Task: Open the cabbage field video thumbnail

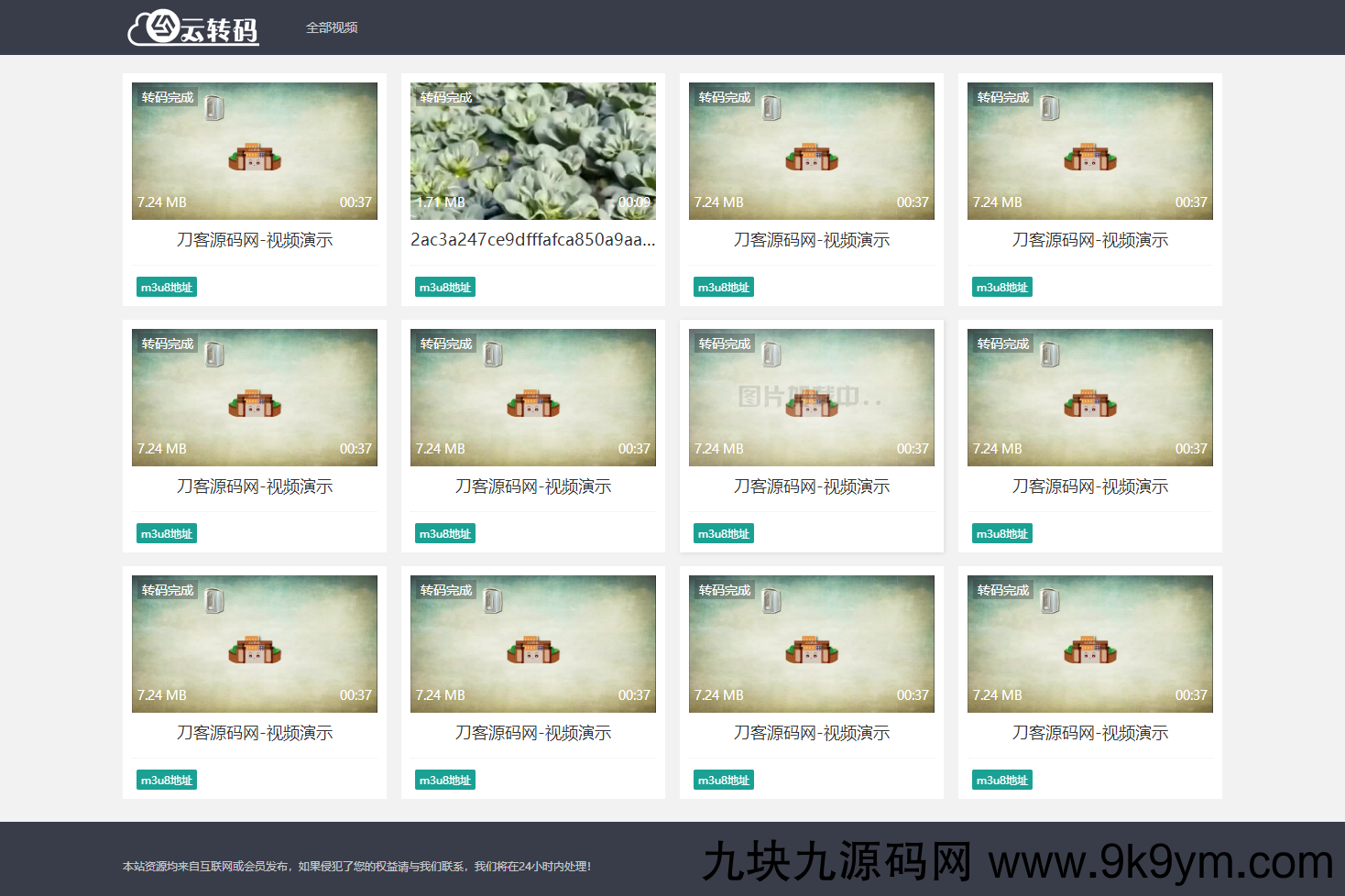Action: (x=533, y=151)
